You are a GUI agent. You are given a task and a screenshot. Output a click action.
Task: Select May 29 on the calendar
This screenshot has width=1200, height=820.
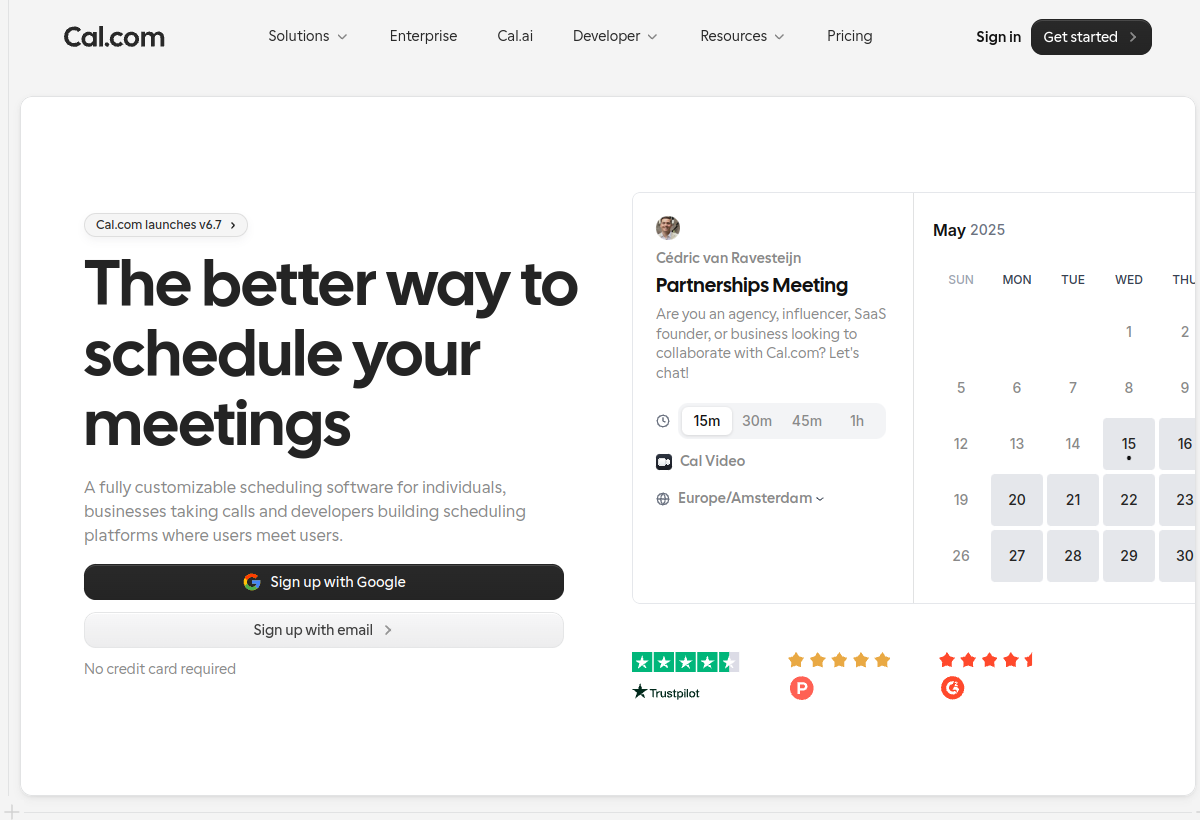(1129, 556)
